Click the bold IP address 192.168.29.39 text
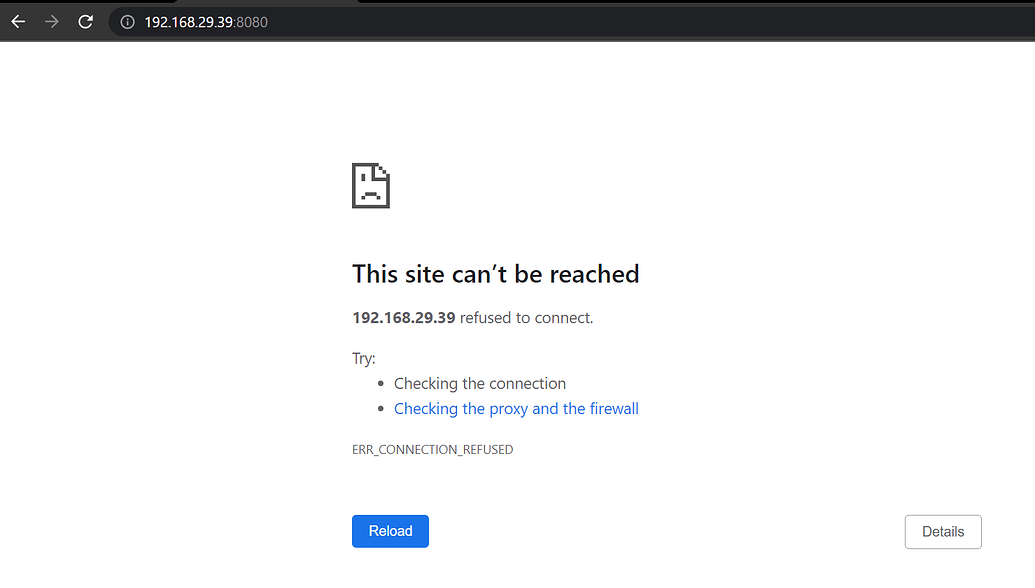 [403, 317]
